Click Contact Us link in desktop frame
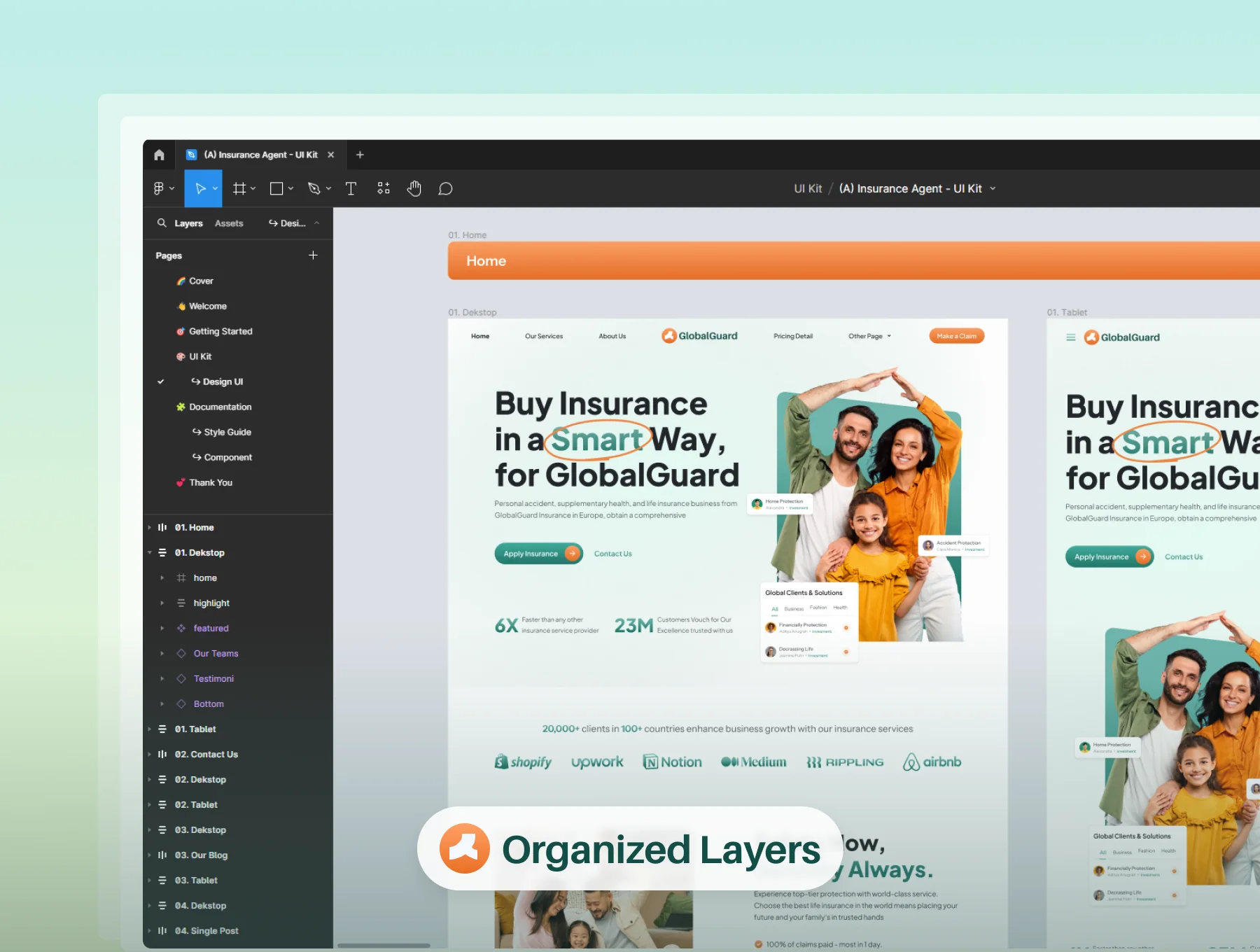 [x=612, y=554]
